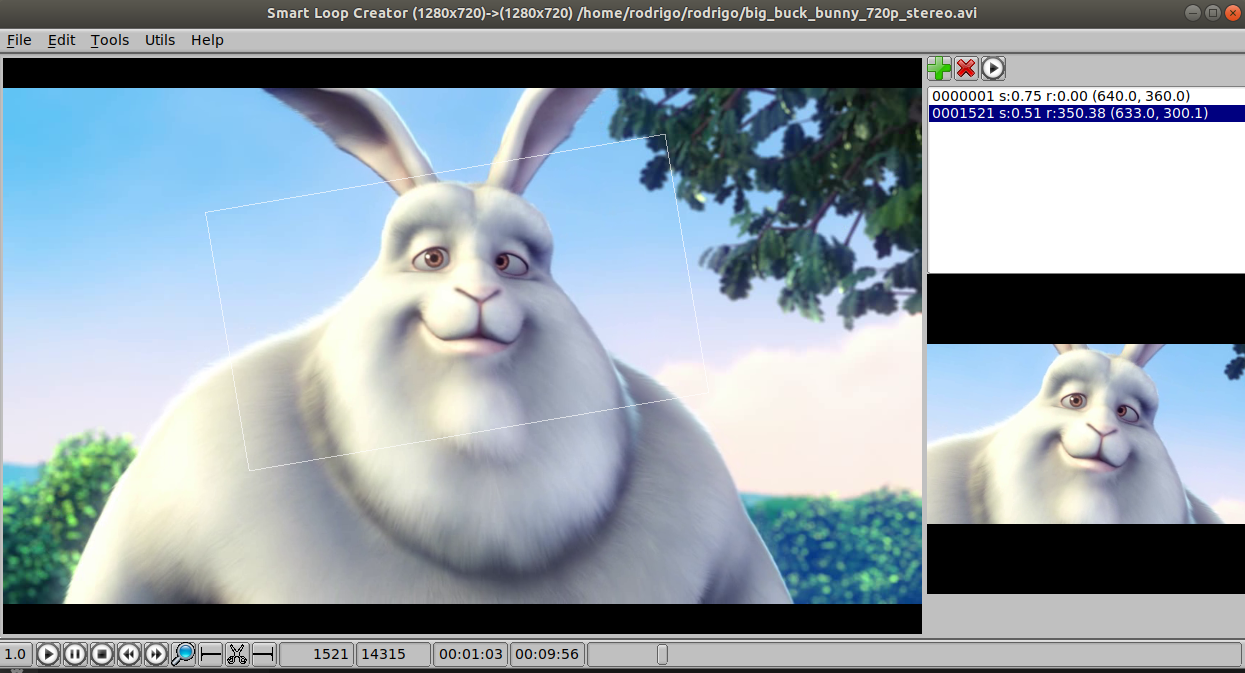Select keyframe row 0001521 s:0.51
The height and width of the screenshot is (673, 1245).
[1086, 113]
